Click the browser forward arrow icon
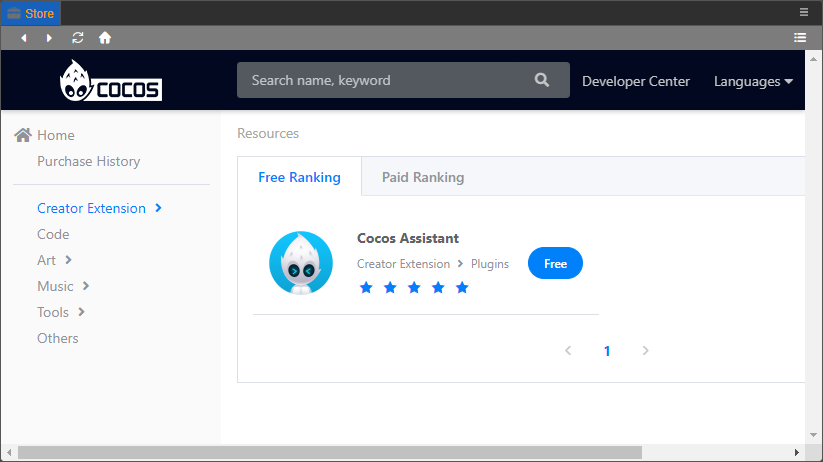The image size is (823, 462). coord(50,38)
